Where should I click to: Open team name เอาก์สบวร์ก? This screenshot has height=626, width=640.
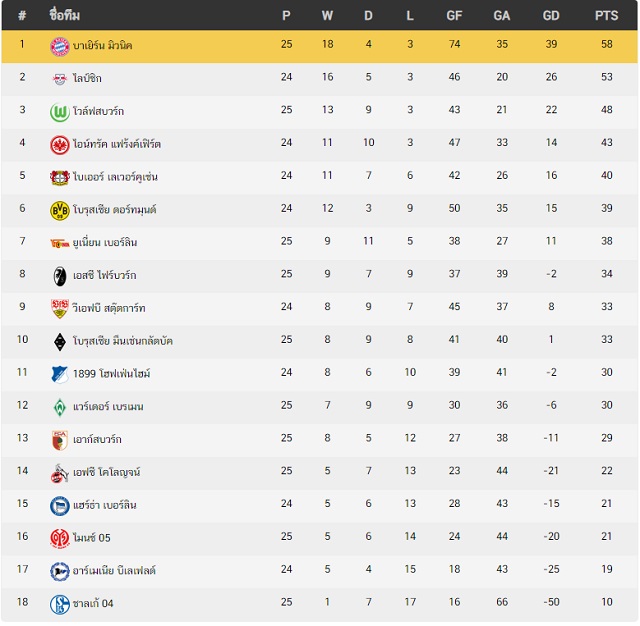97,440
